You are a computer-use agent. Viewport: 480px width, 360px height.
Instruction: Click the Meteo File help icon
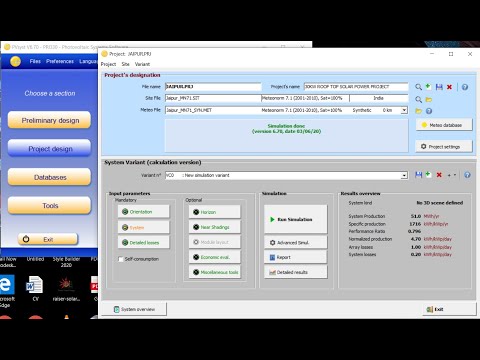click(429, 111)
